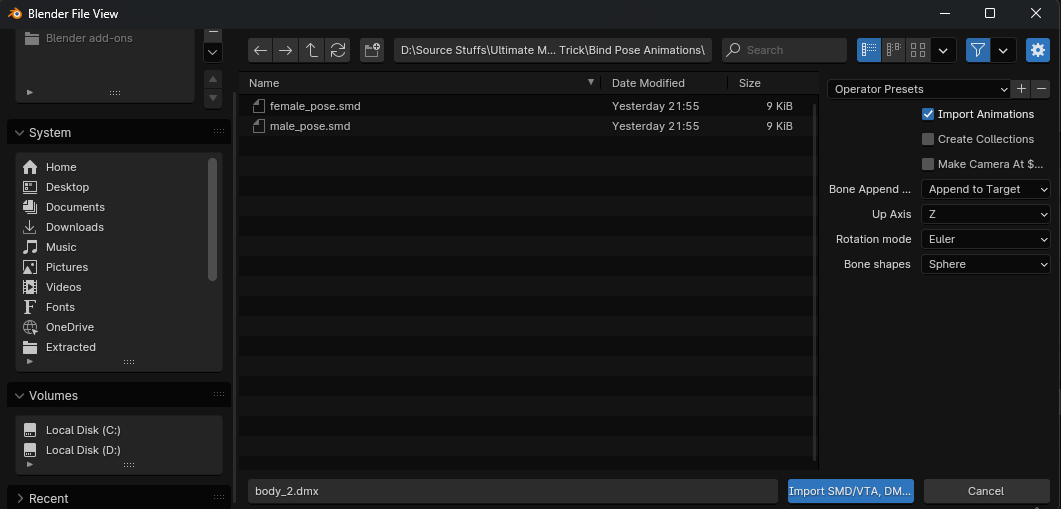Sort by Name column header

click(x=420, y=83)
